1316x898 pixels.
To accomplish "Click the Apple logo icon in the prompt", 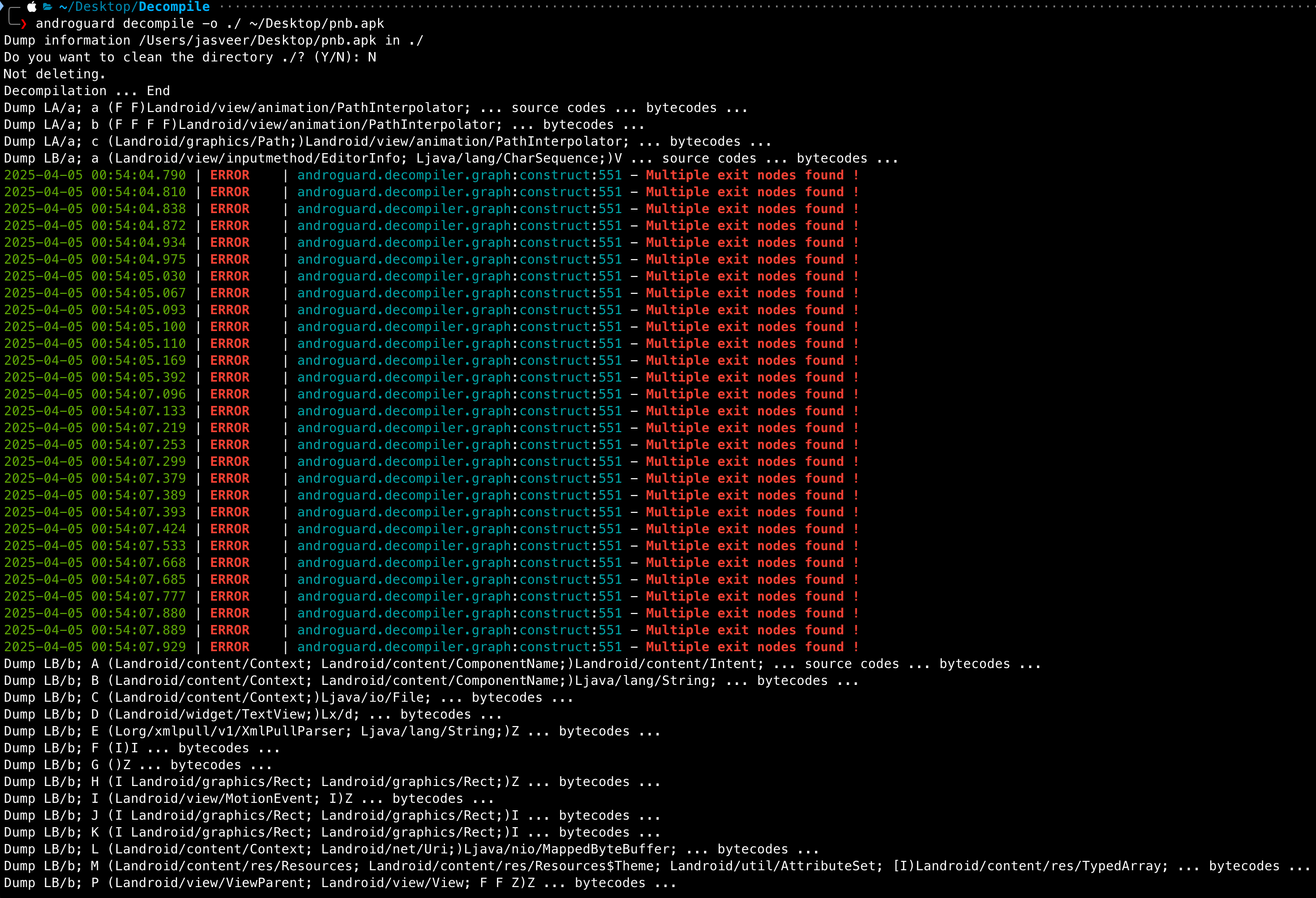I will [x=32, y=7].
